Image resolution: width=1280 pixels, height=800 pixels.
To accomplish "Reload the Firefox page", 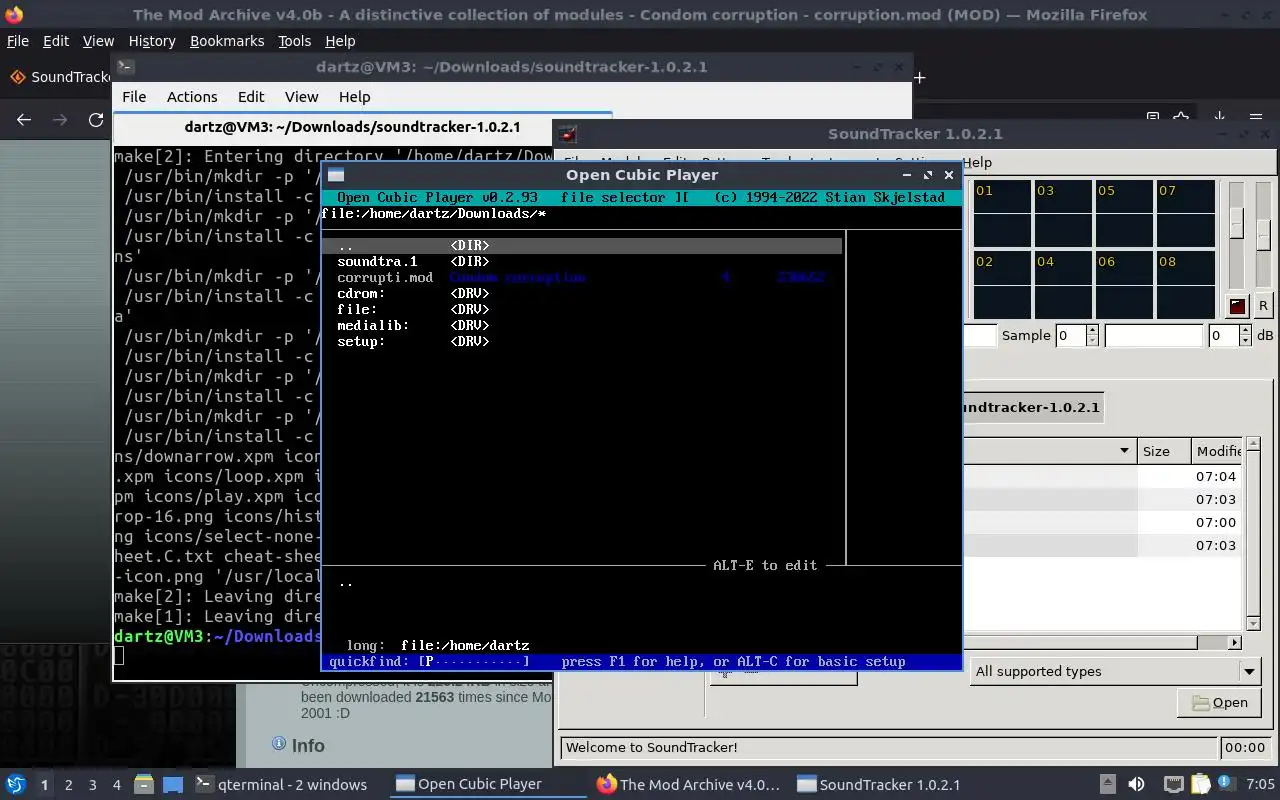I will pyautogui.click(x=96, y=120).
